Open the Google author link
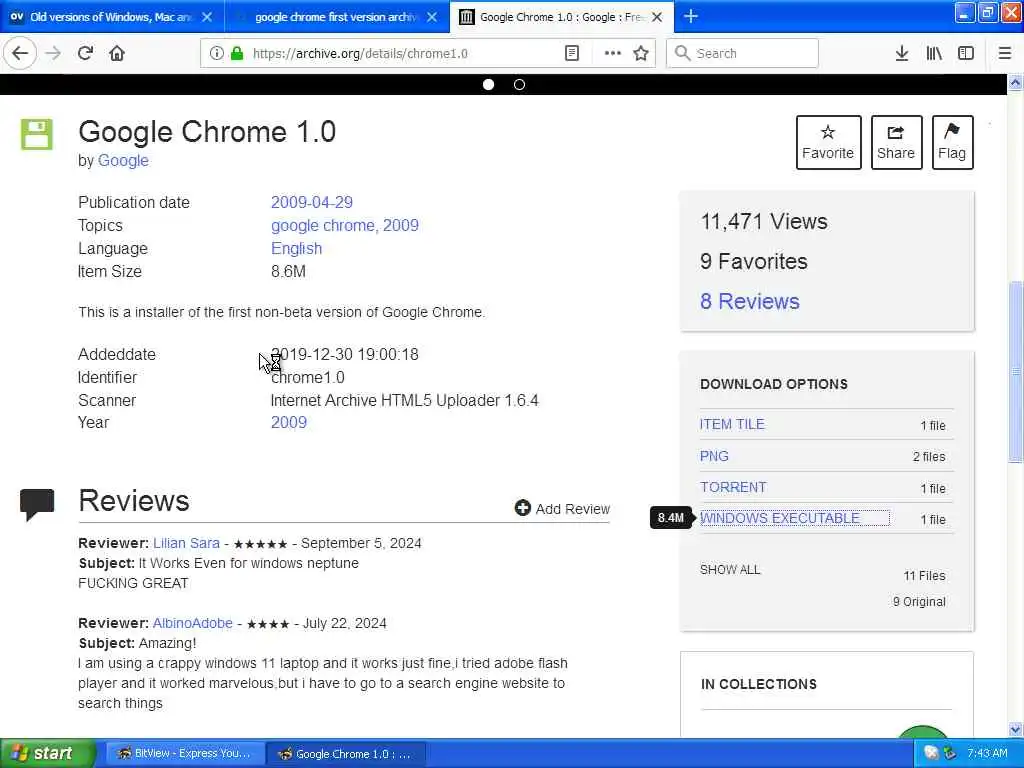Screen dimensions: 1024x768 click(x=123, y=161)
